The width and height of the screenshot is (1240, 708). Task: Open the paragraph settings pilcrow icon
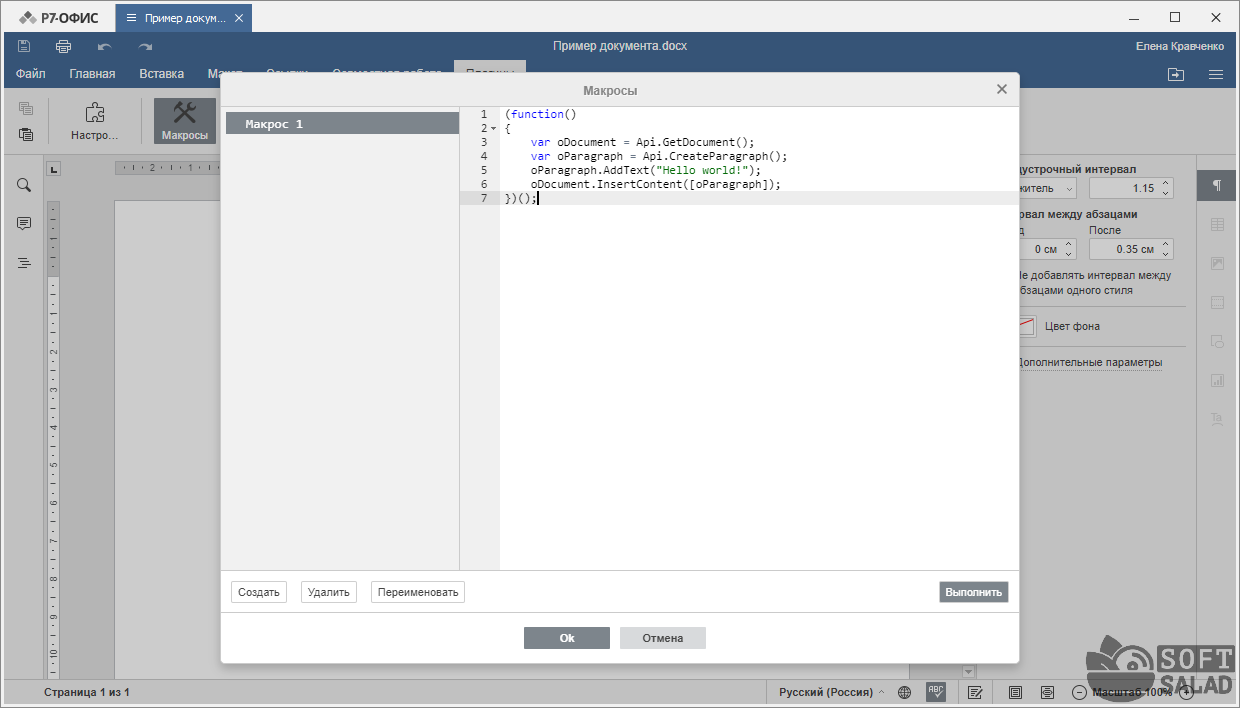pos(1217,186)
